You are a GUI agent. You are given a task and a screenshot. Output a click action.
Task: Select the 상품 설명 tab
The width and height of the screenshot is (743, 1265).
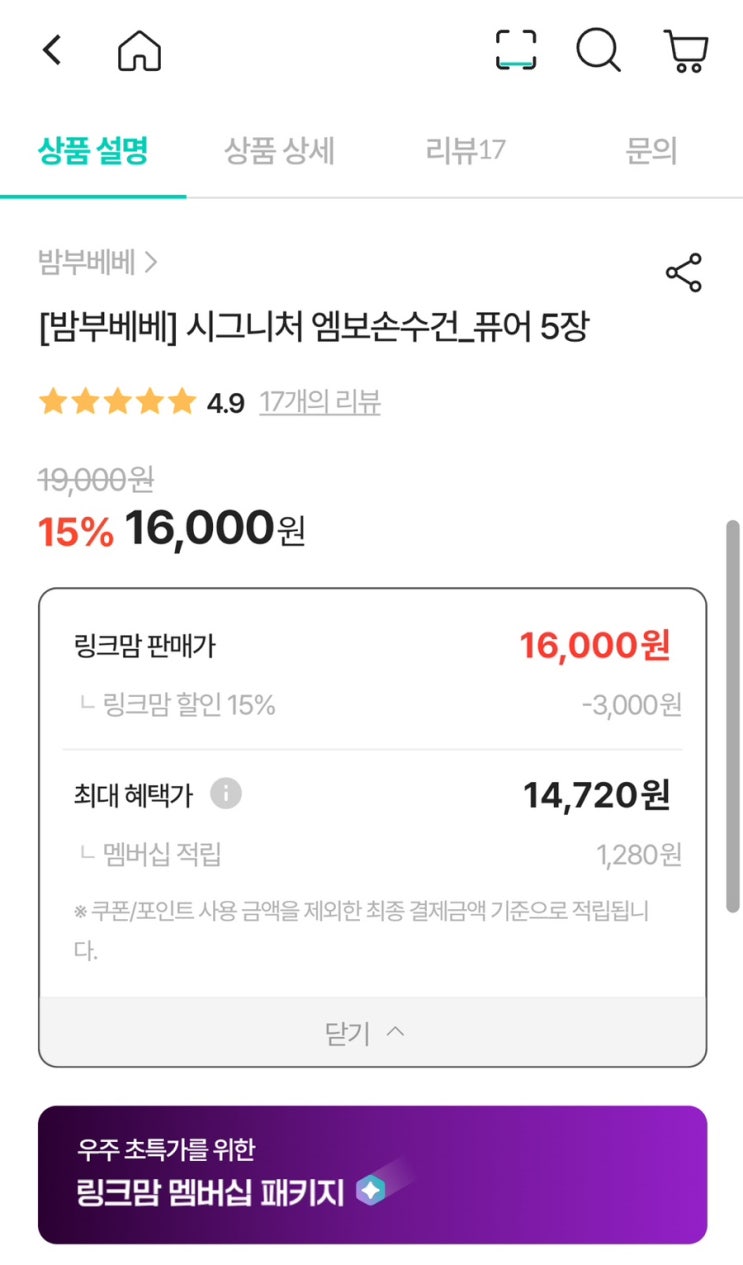[x=93, y=151]
